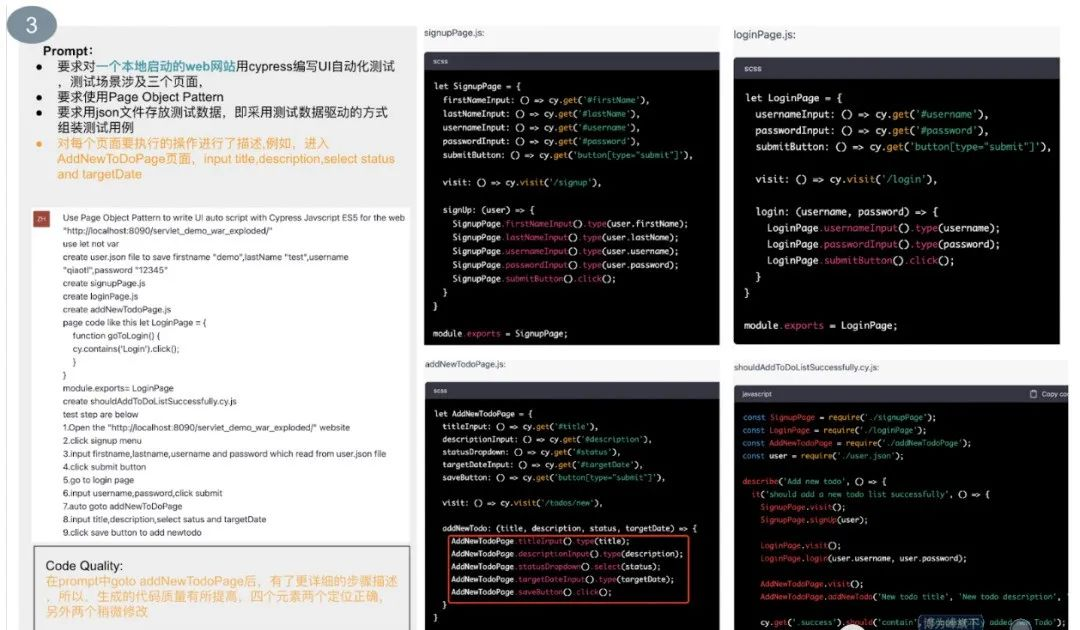This screenshot has height=630, width=1080.
Task: Click the 'loginPage.js:' file label
Action: pyautogui.click(x=764, y=34)
